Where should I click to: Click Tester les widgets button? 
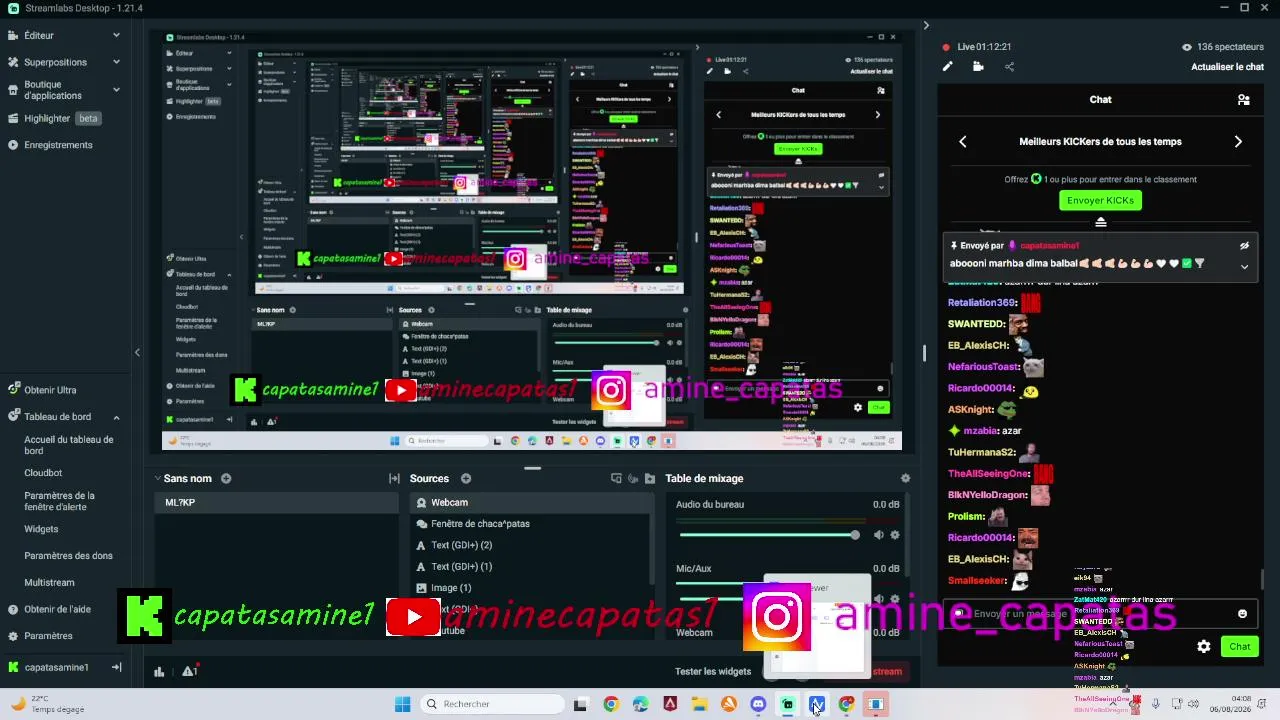713,672
